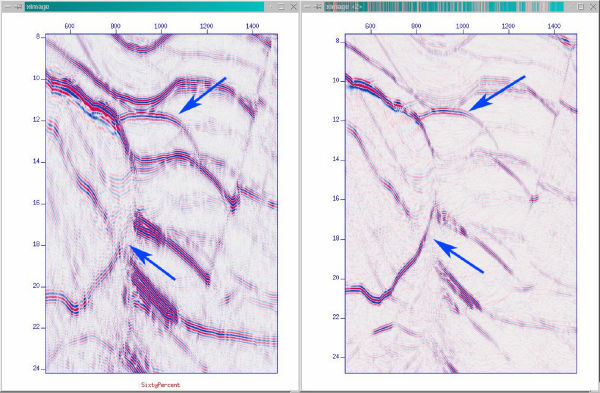This screenshot has width=600, height=393.
Task: Minimize the left ximage window
Action: pos(271,7)
